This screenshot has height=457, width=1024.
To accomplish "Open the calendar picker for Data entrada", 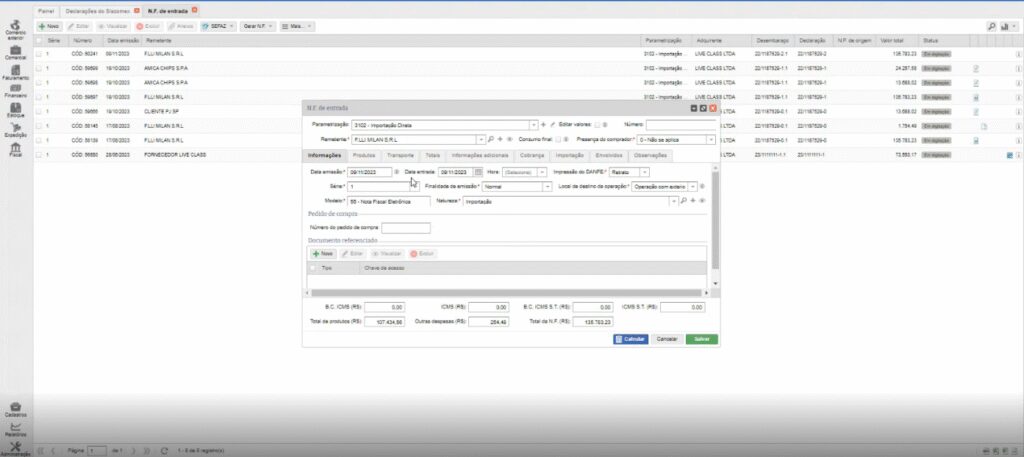I will pos(479,172).
